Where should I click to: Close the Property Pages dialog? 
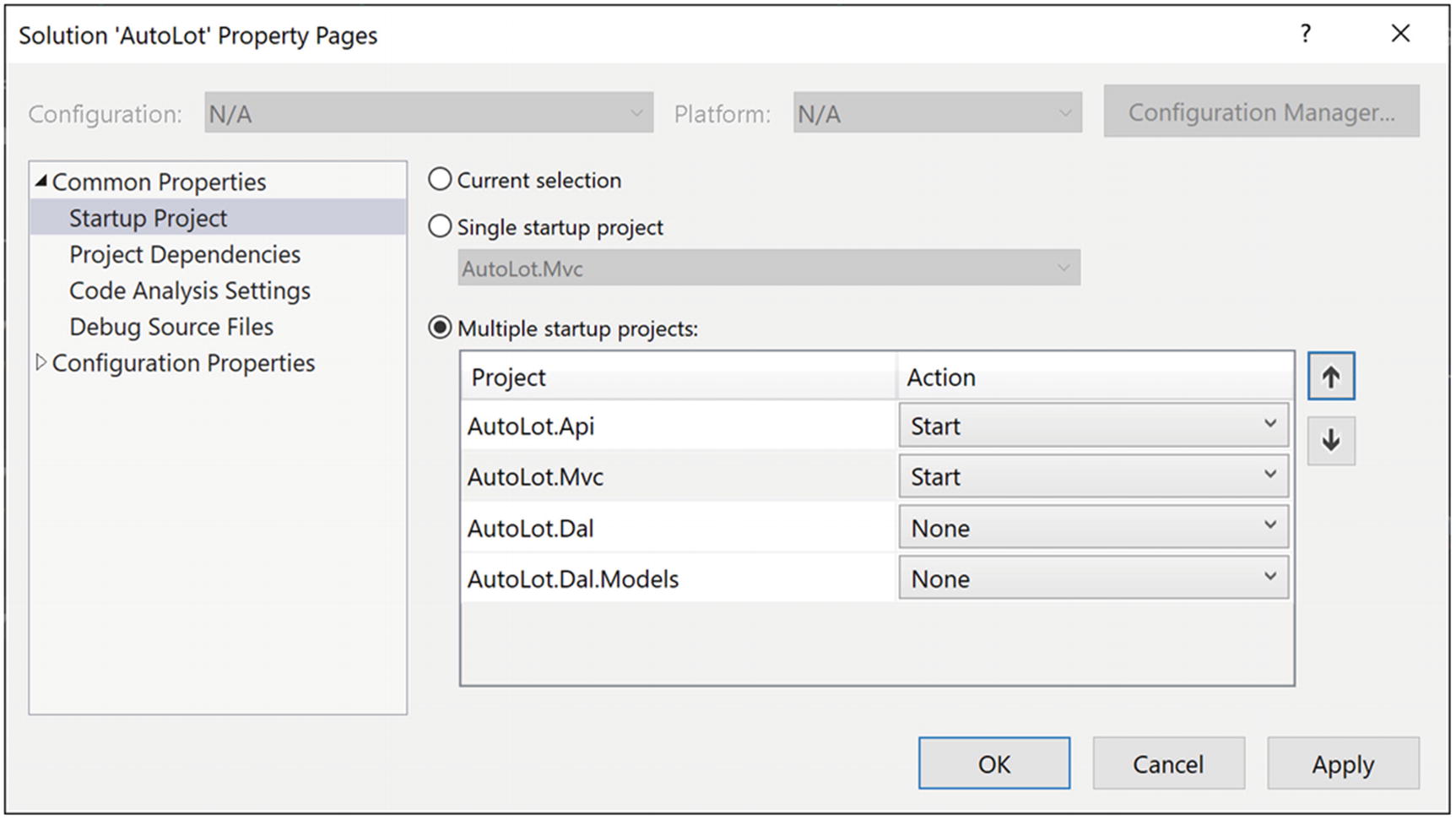(1400, 34)
